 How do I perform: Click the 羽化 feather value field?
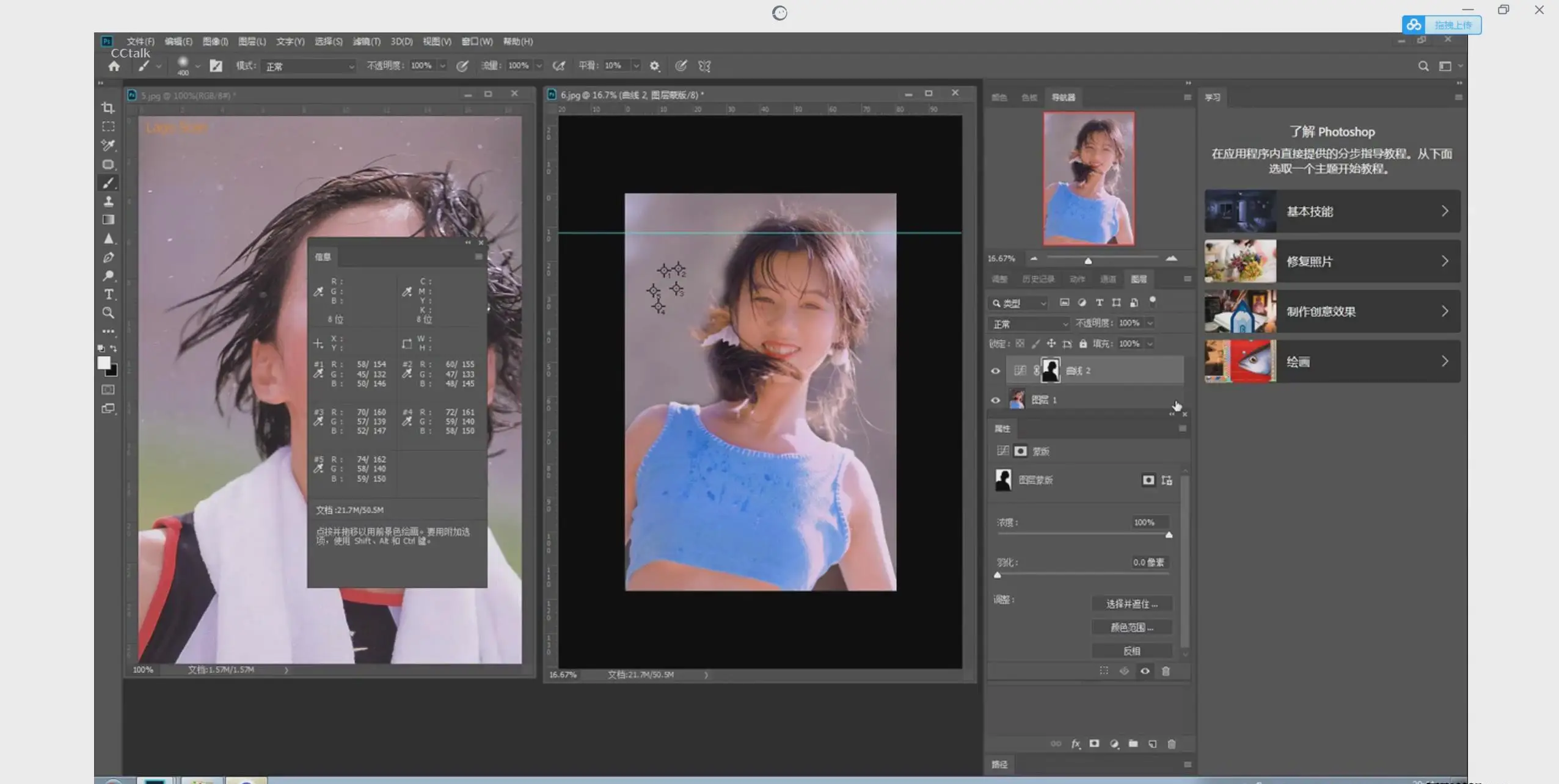[x=1150, y=562]
